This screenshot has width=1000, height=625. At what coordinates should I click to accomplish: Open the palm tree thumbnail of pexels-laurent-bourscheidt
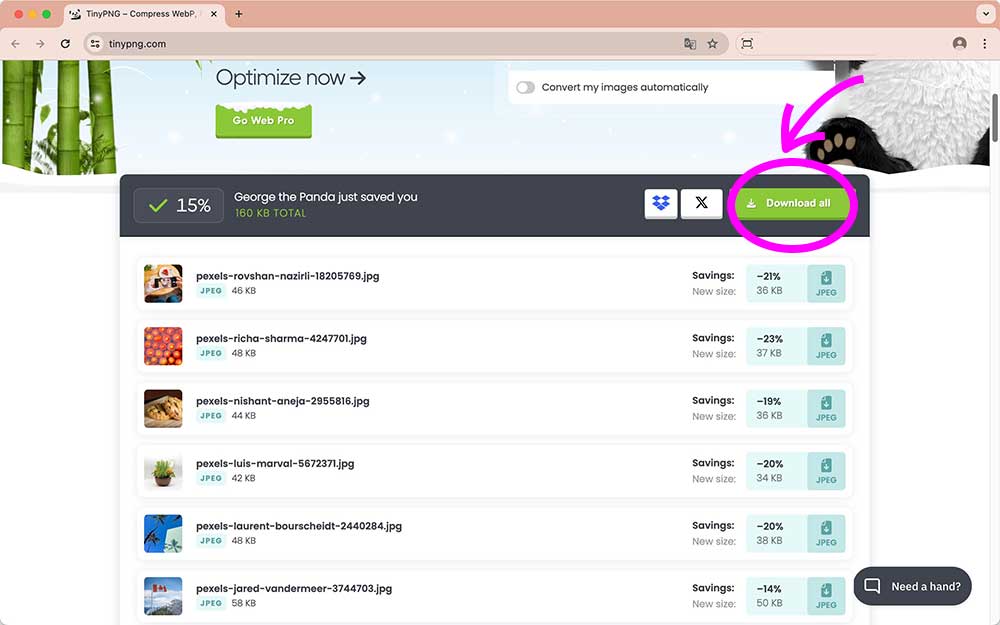tap(163, 533)
